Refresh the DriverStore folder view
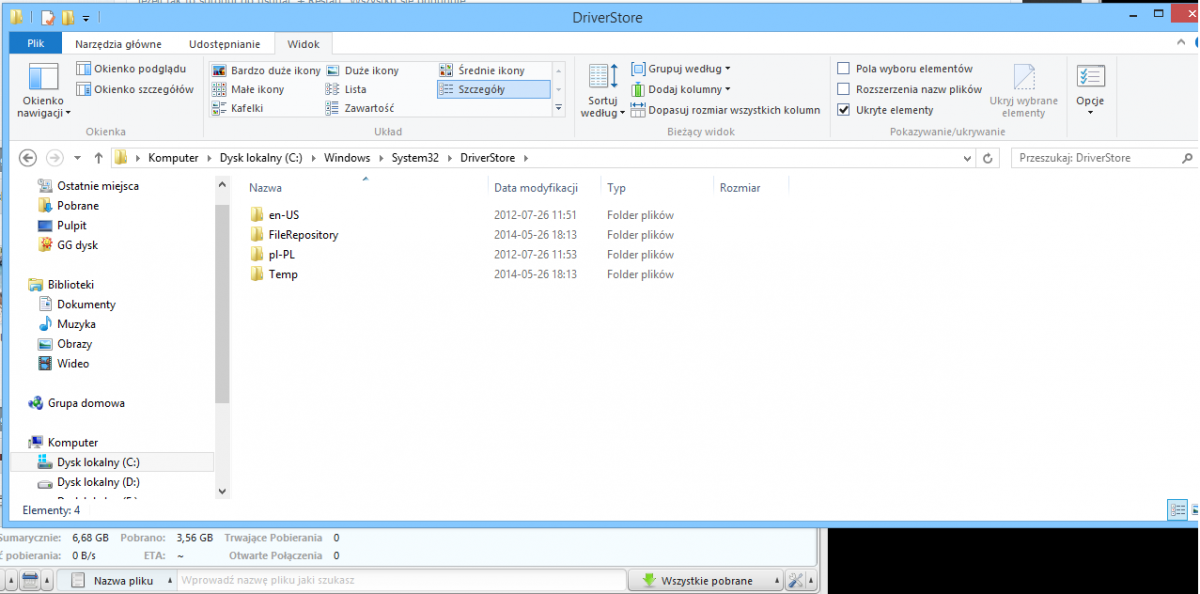 (x=988, y=158)
